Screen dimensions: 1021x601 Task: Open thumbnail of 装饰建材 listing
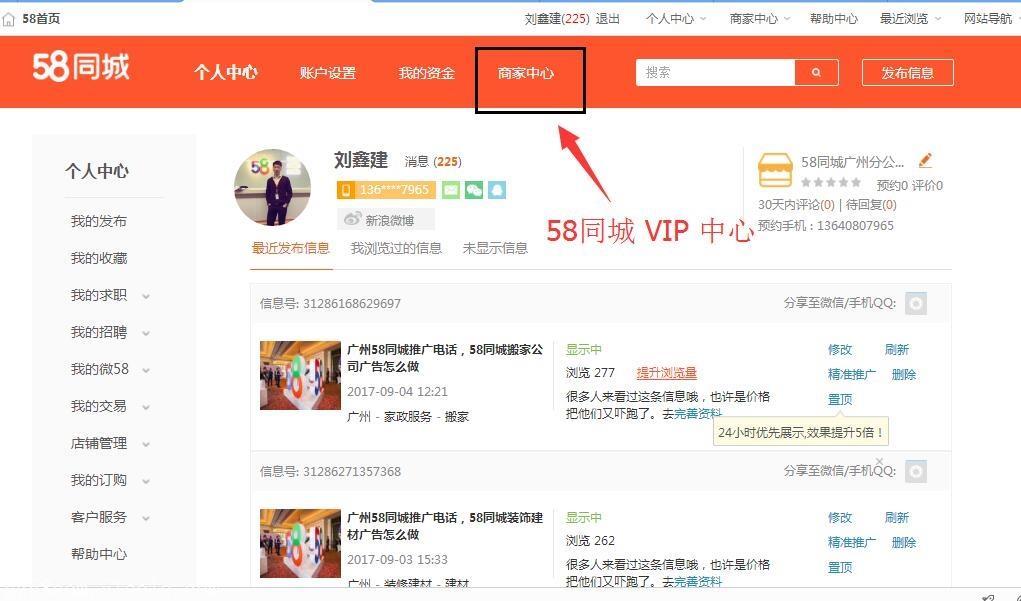pyautogui.click(x=300, y=543)
